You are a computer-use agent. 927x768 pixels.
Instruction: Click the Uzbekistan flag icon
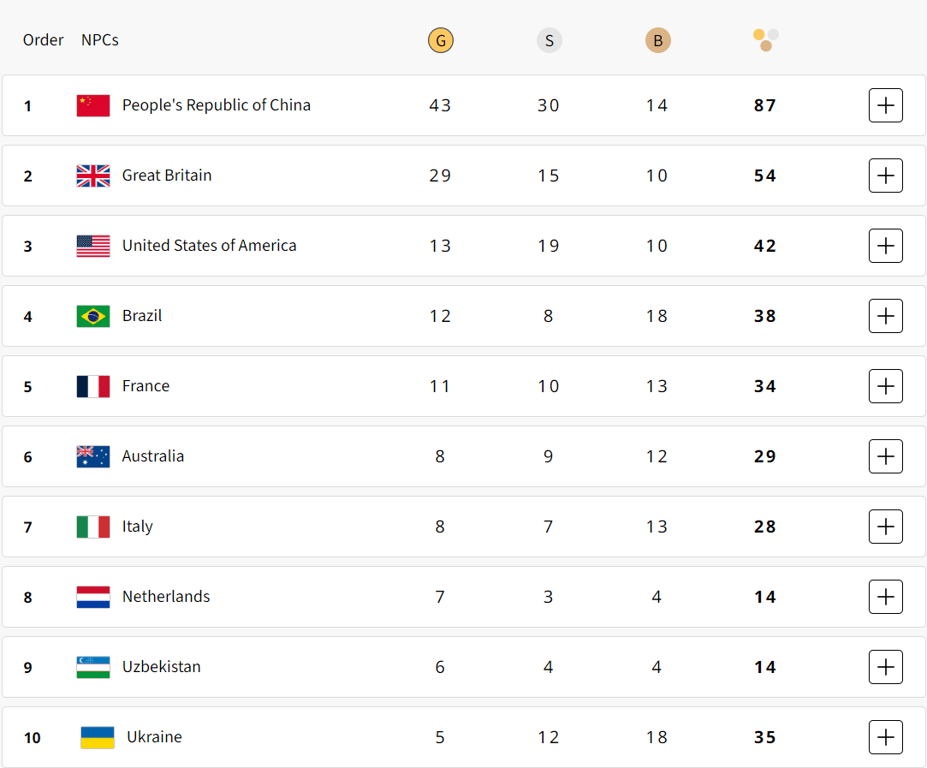point(92,666)
